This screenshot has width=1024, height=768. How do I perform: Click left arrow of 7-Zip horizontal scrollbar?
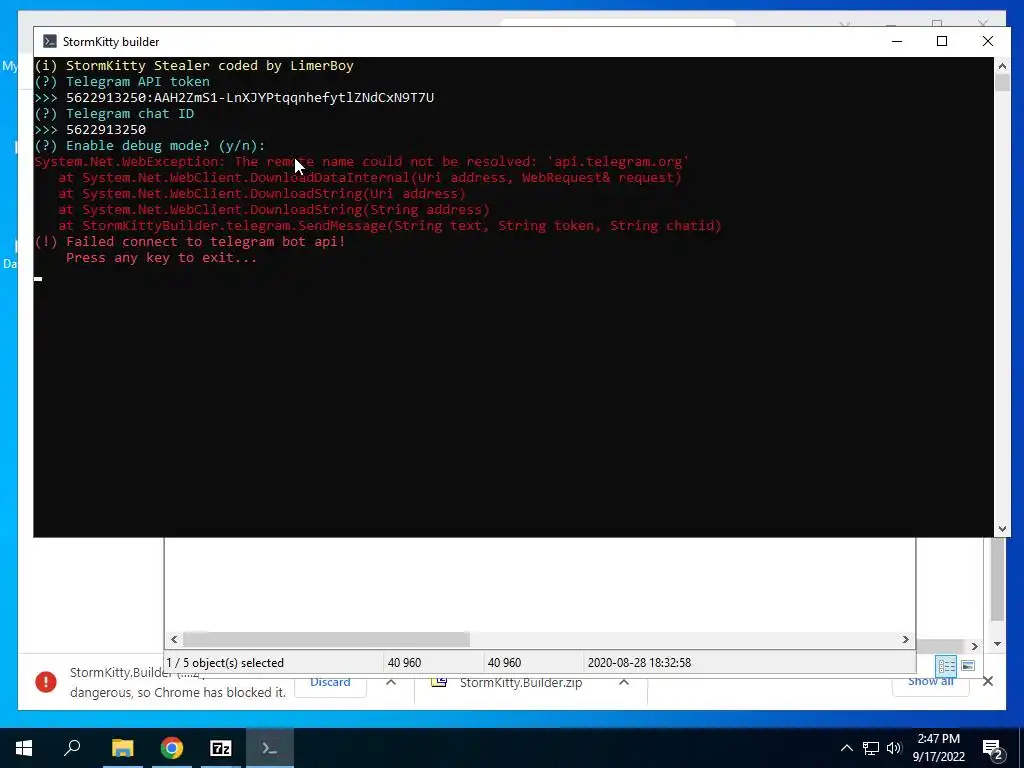click(174, 639)
